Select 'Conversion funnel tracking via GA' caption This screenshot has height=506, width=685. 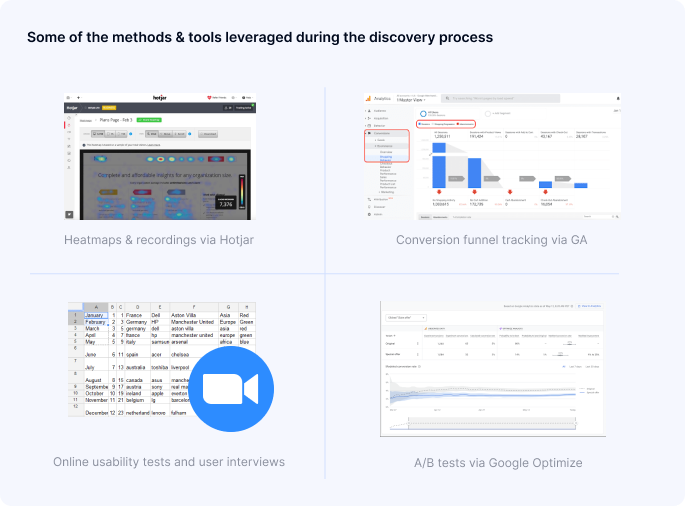(491, 240)
